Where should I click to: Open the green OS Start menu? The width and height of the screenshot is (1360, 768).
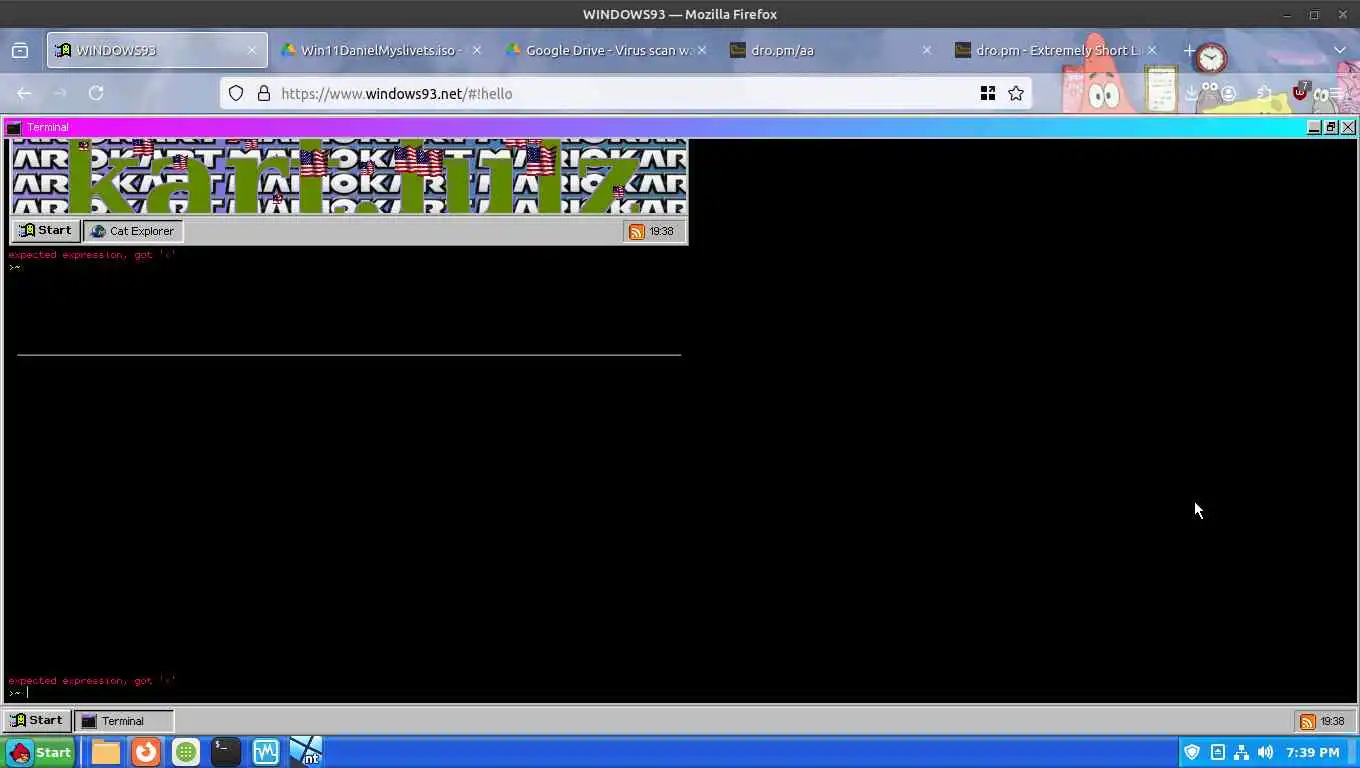point(40,752)
